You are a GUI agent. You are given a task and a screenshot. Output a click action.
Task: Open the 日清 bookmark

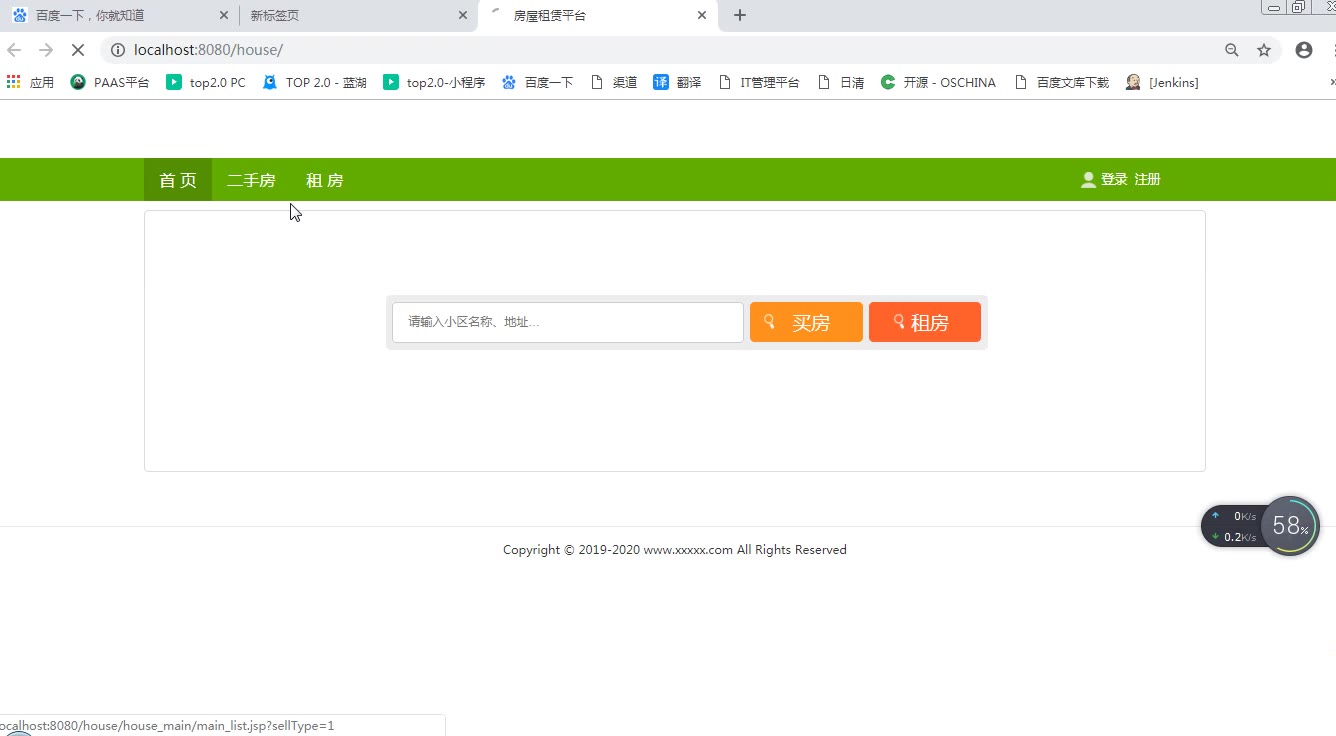pos(841,83)
